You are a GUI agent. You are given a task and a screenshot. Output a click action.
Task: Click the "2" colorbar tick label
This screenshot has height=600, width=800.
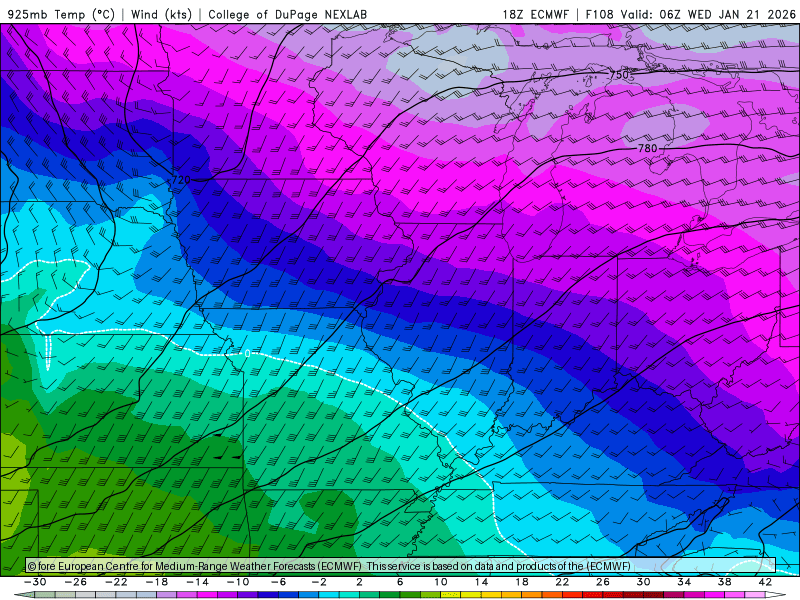tap(359, 582)
